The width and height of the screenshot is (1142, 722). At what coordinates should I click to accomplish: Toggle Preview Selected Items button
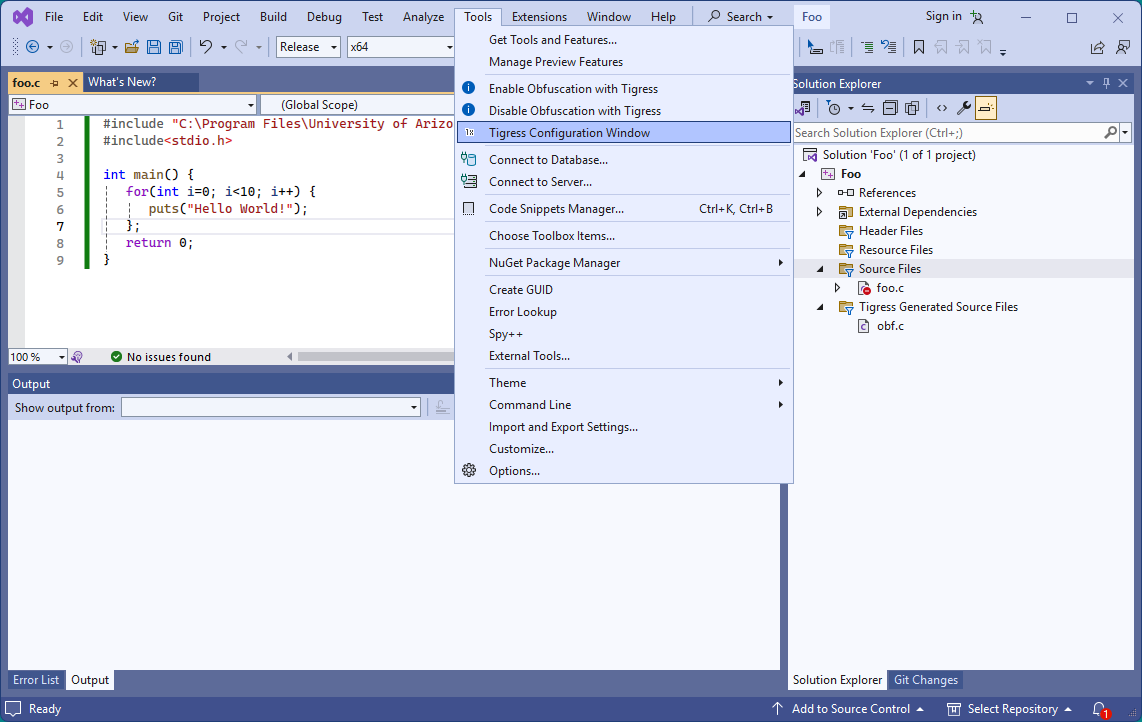coord(986,108)
